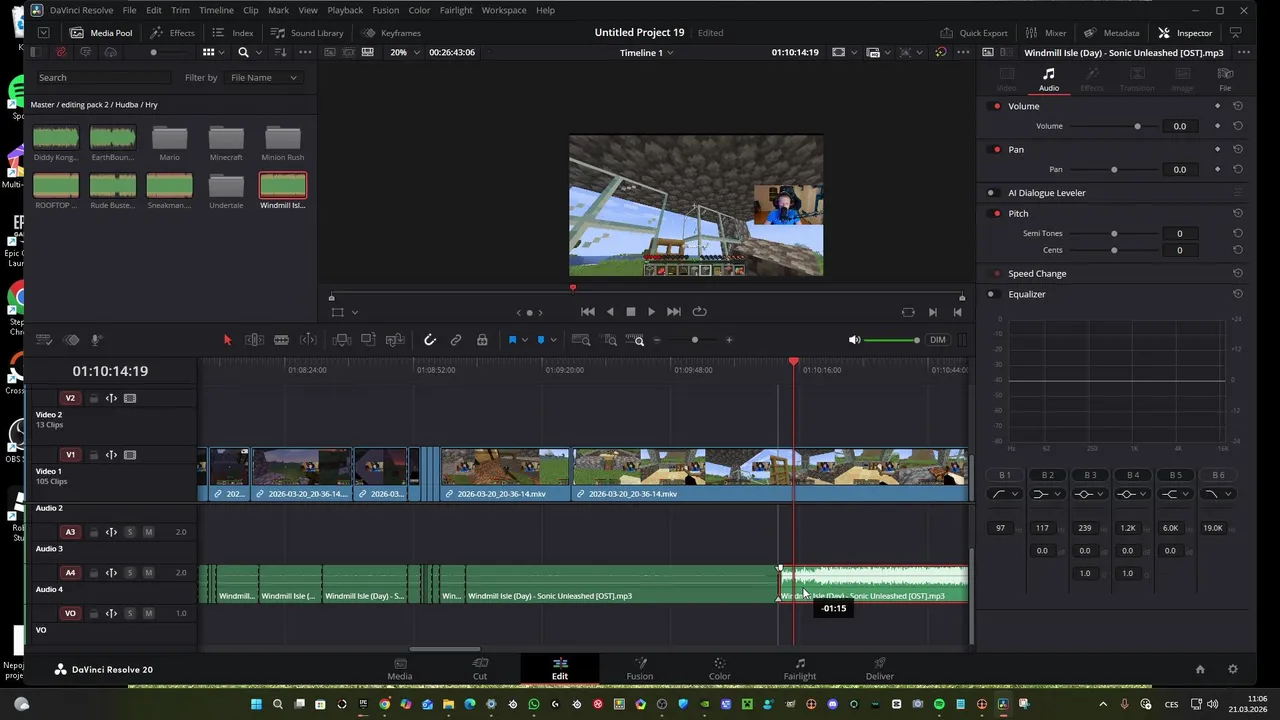Go to first frame in viewer

[588, 312]
